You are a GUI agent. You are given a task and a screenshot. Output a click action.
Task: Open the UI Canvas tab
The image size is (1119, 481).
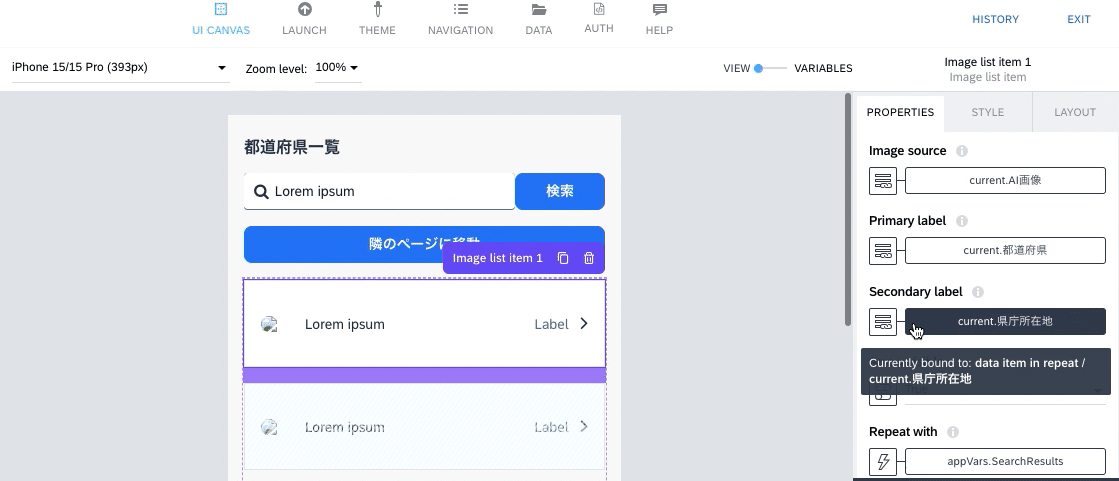(221, 19)
